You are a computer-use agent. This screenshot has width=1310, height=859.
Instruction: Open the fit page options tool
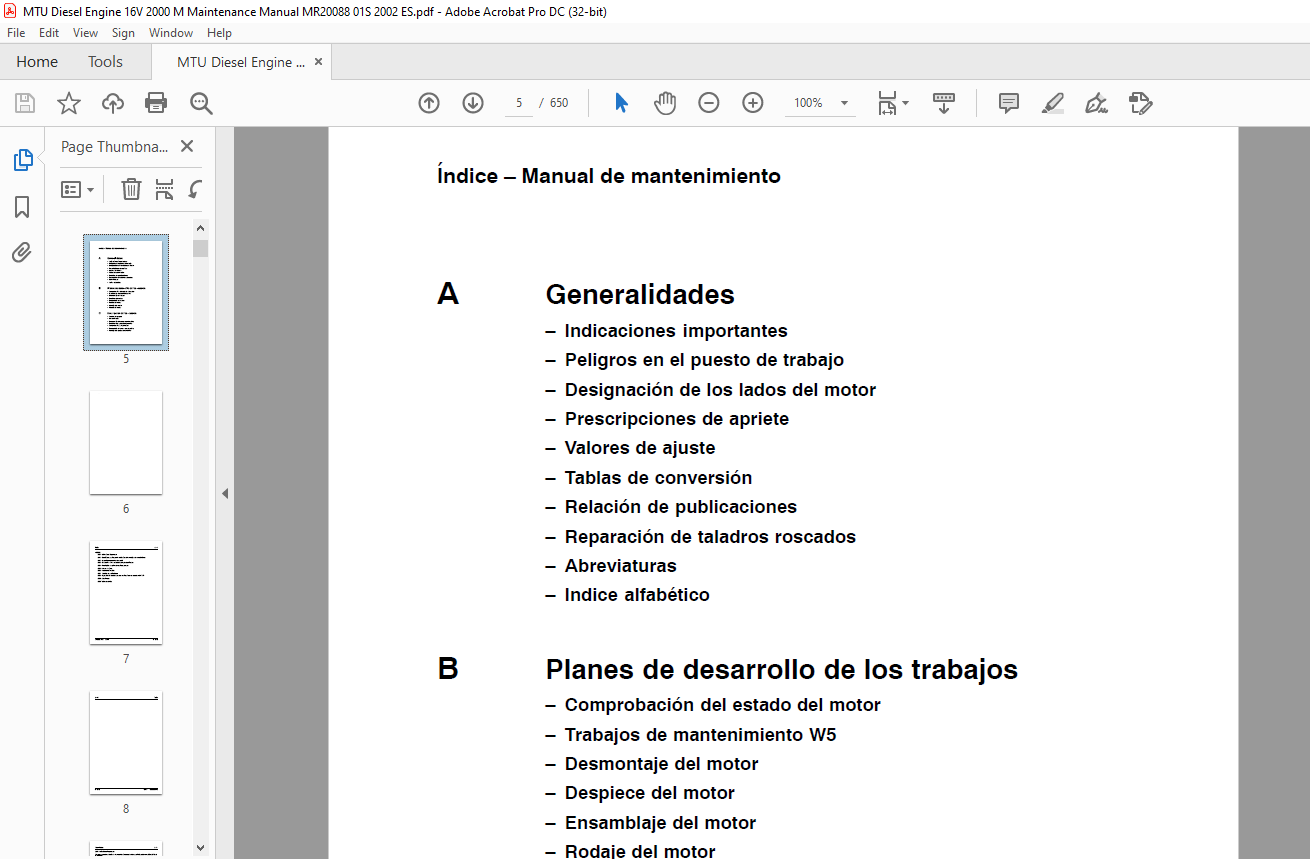point(892,103)
